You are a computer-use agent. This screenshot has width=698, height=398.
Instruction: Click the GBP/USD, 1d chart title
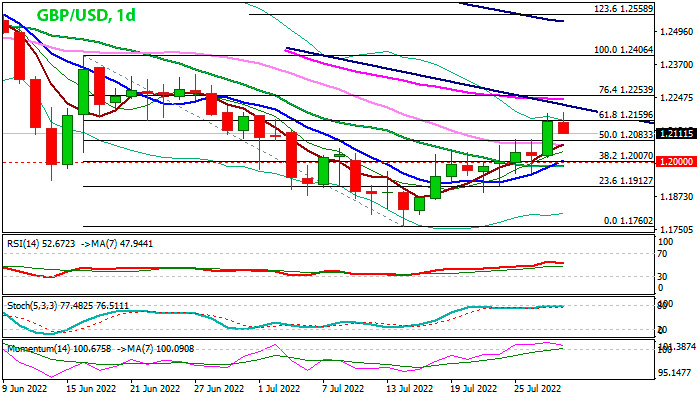(x=86, y=15)
